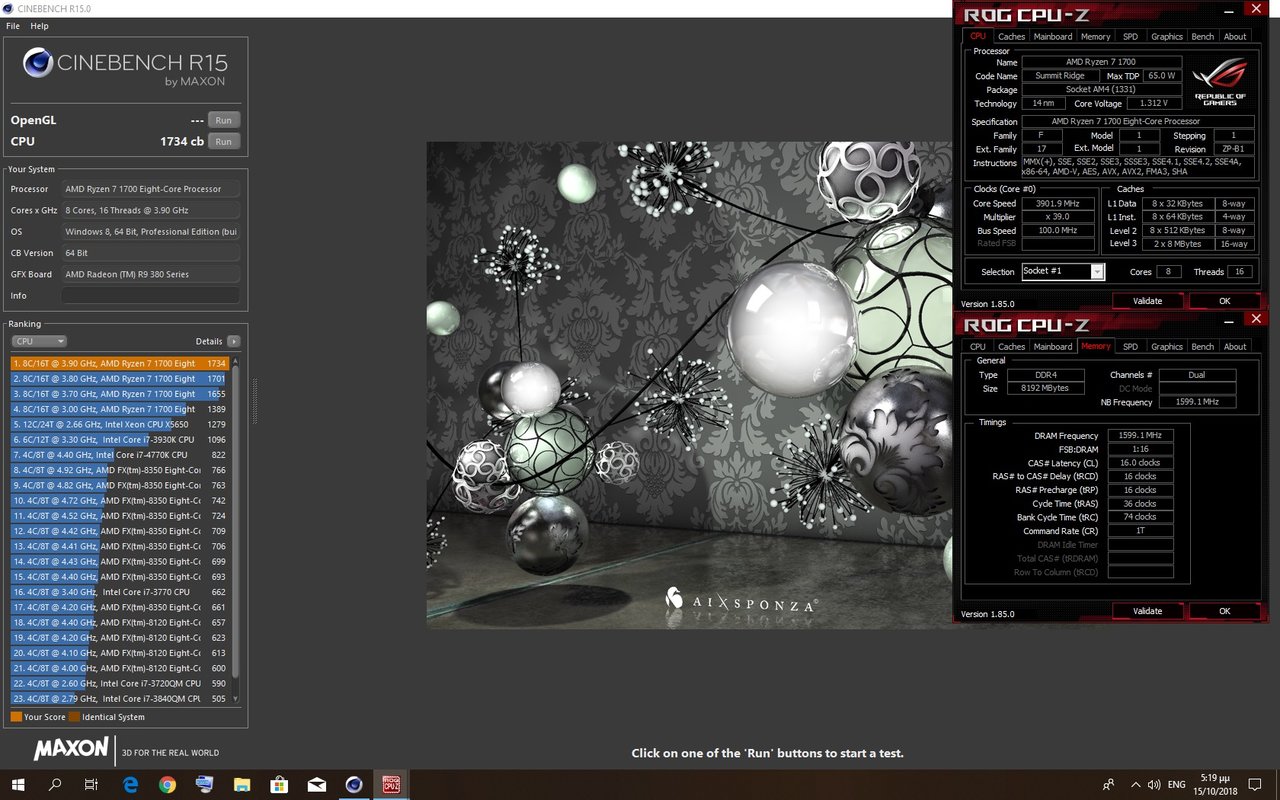
Task: Click the Cinebench window title icon
Action: 9,8
